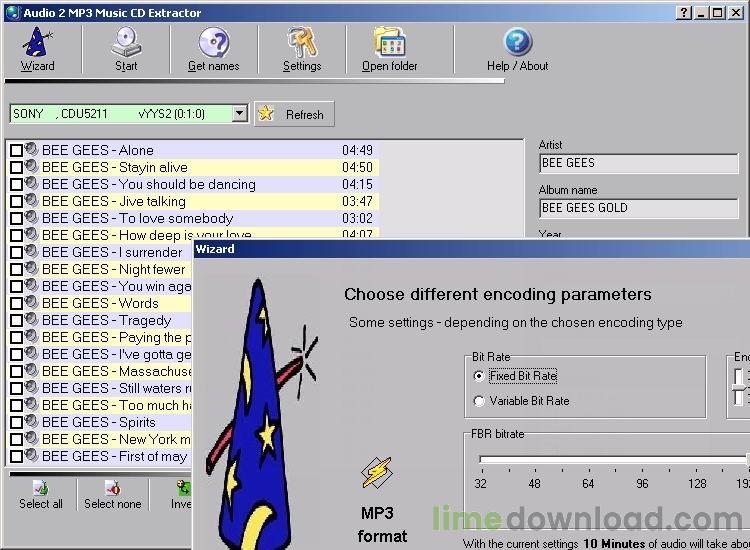
Task: Click the Artist text field
Action: point(638,163)
